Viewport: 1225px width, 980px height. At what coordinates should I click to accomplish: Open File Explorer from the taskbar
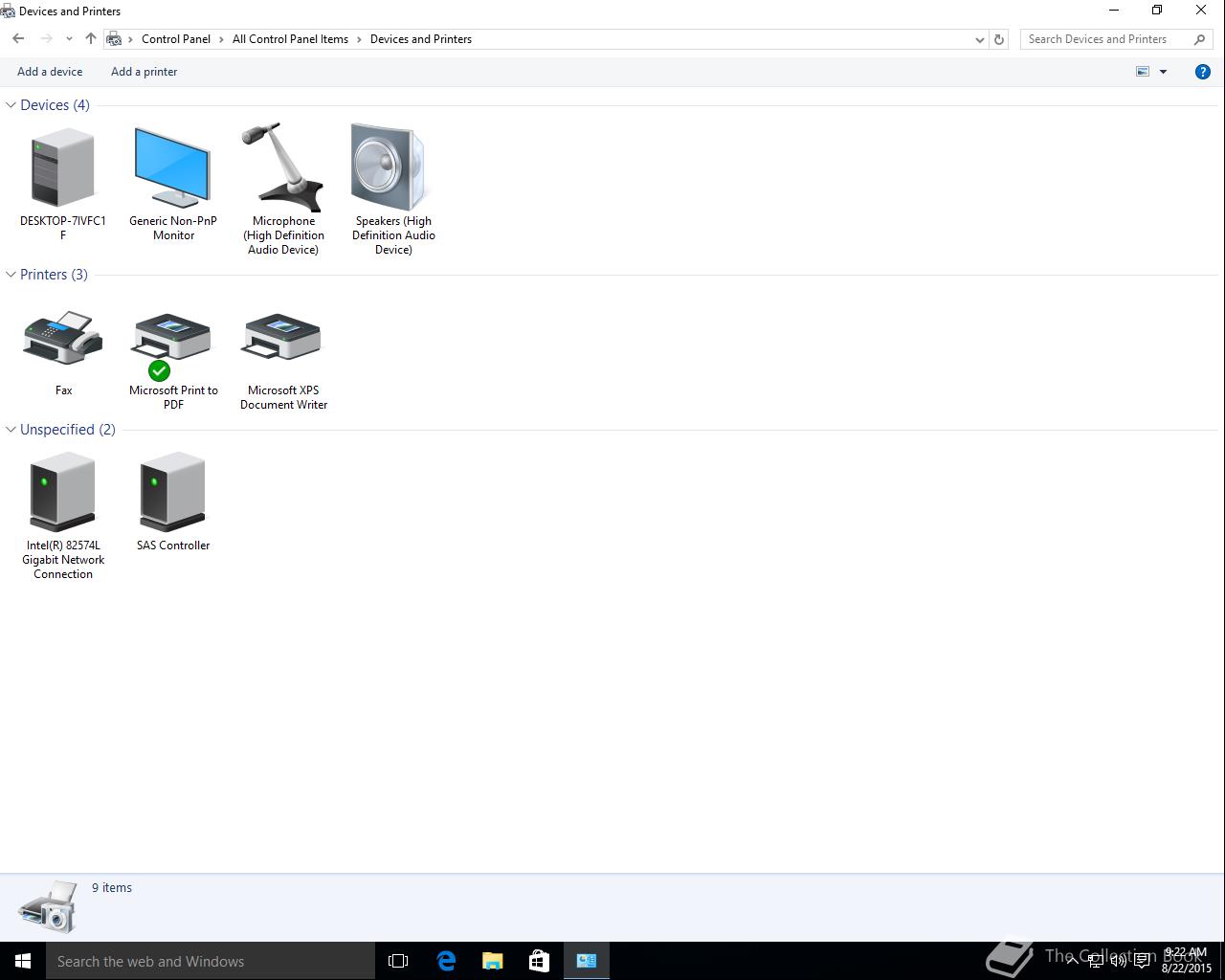click(493, 961)
